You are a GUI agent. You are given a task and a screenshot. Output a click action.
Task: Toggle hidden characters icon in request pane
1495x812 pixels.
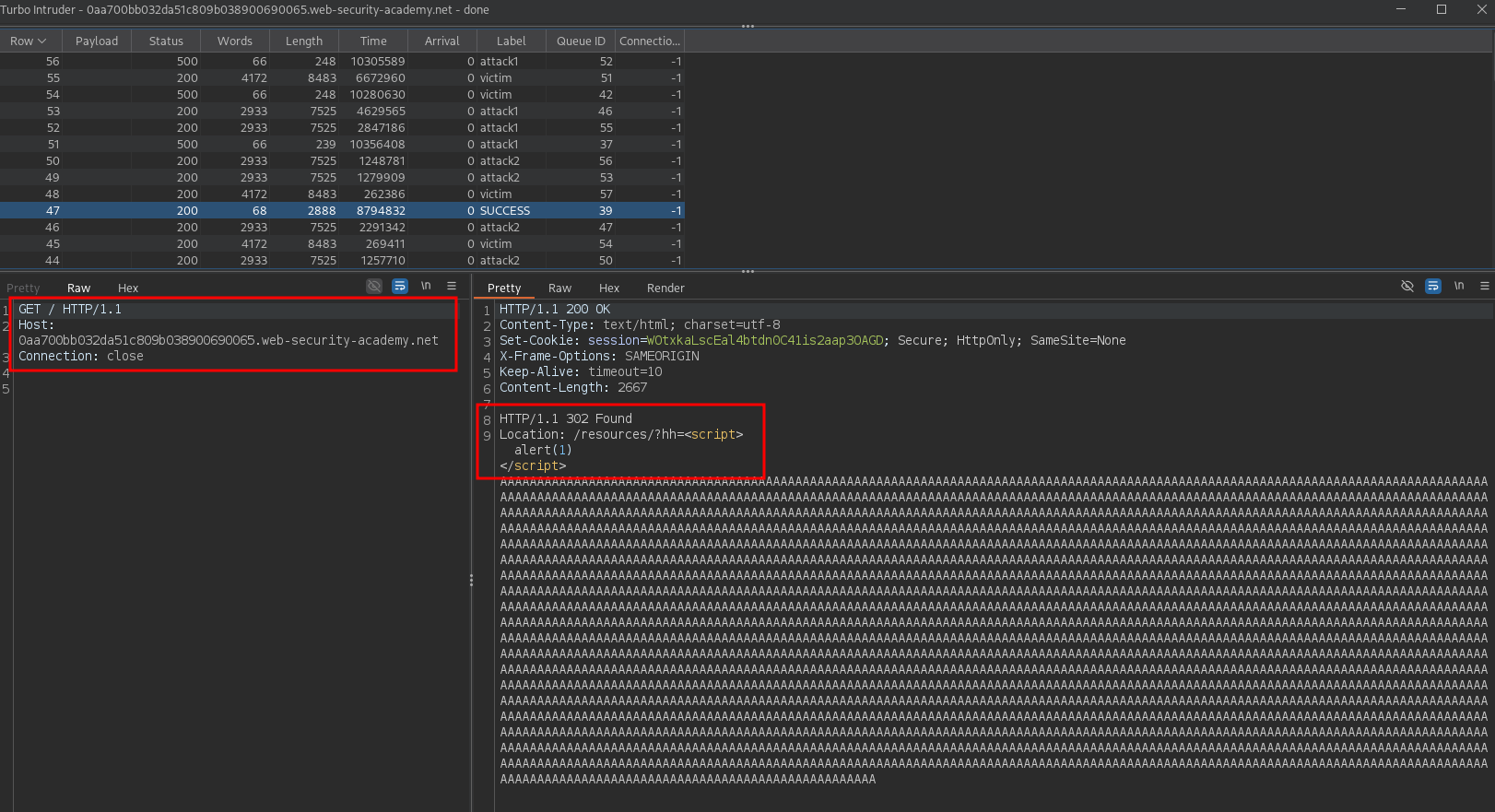point(373,287)
